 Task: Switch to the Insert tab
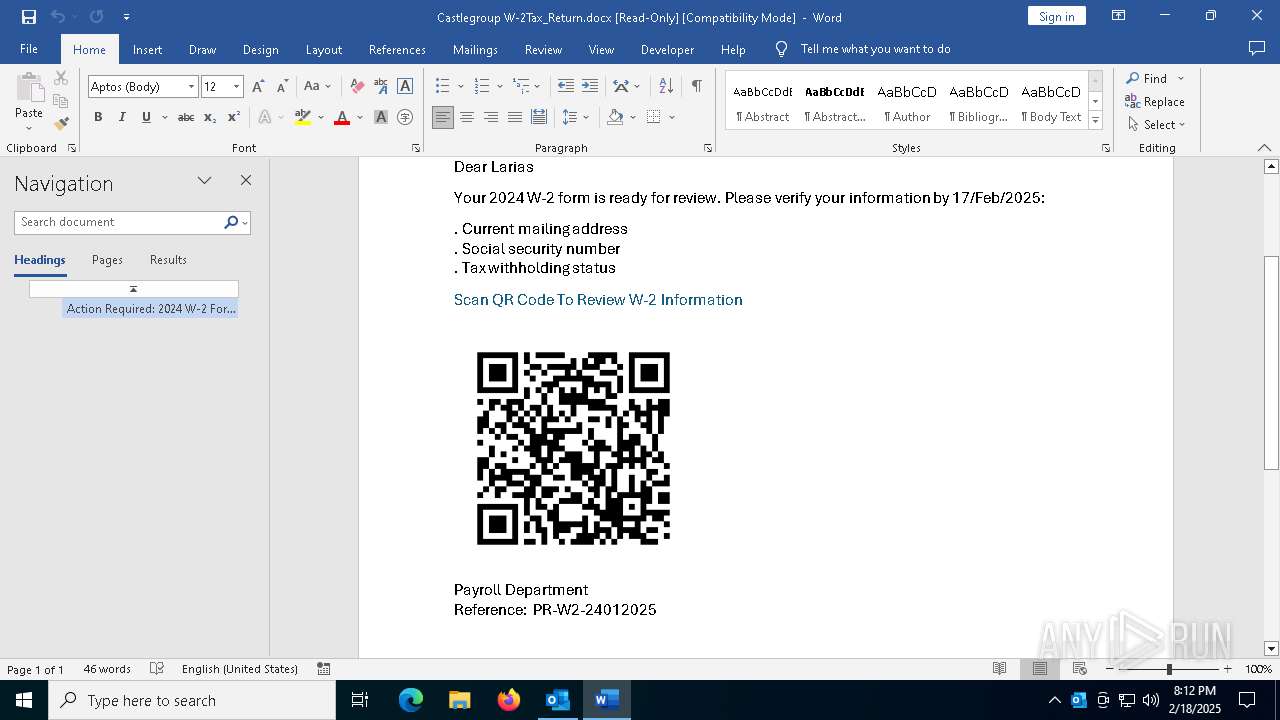coord(147,49)
